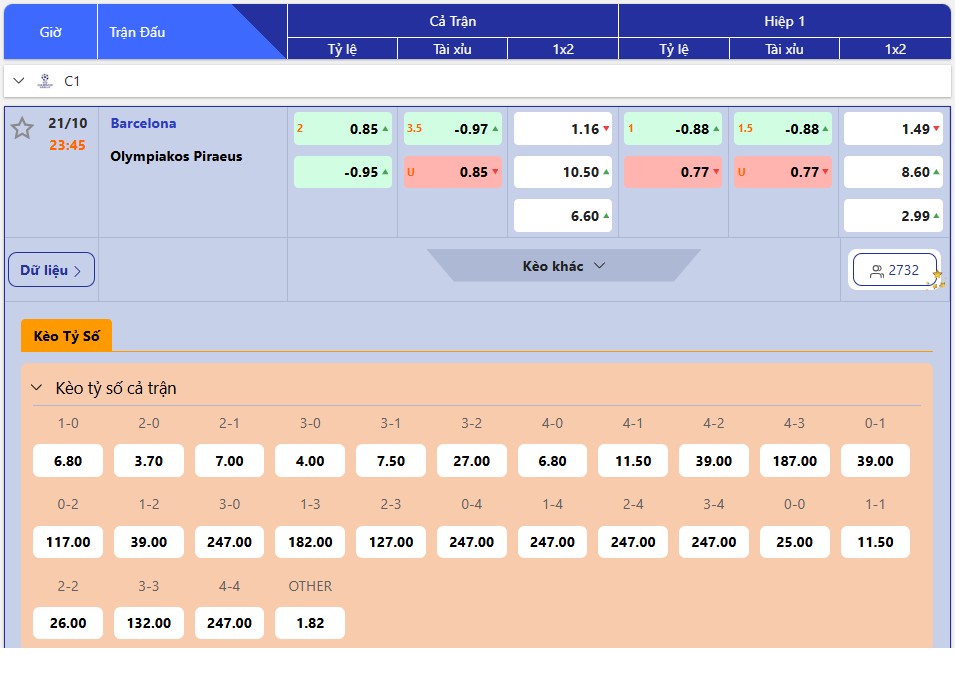
Task: Select the OTHER score odds 1.82
Action: coord(310,623)
